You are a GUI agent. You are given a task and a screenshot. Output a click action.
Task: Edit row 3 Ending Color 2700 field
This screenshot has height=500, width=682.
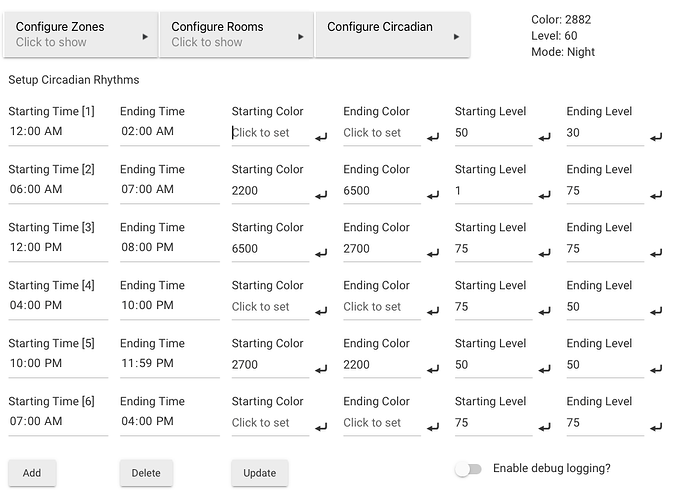coord(380,249)
